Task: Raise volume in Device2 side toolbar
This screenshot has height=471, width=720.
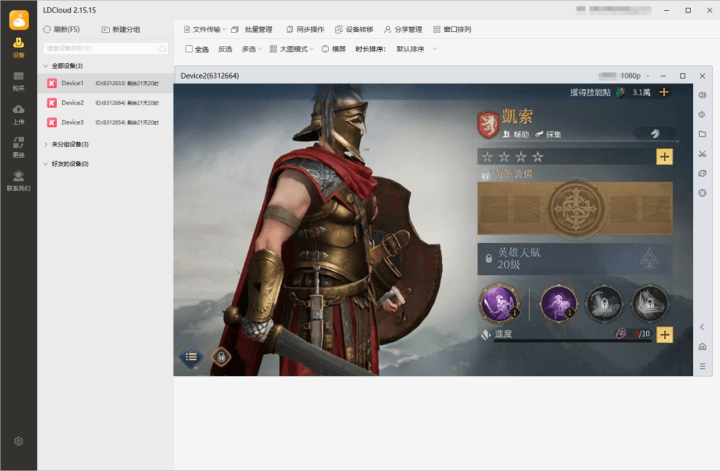Action: pos(702,95)
